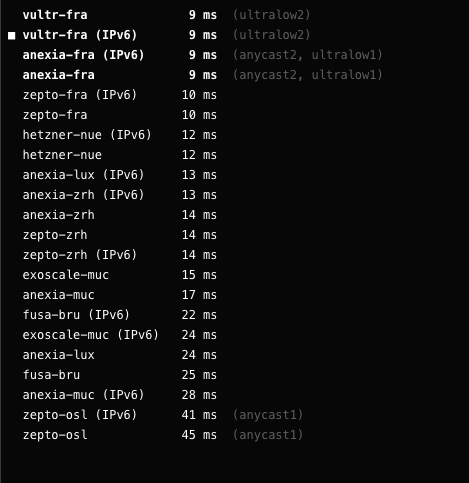The height and width of the screenshot is (483, 469).
Task: Select the fusa-bru 25 ms row
Action: click(120, 375)
